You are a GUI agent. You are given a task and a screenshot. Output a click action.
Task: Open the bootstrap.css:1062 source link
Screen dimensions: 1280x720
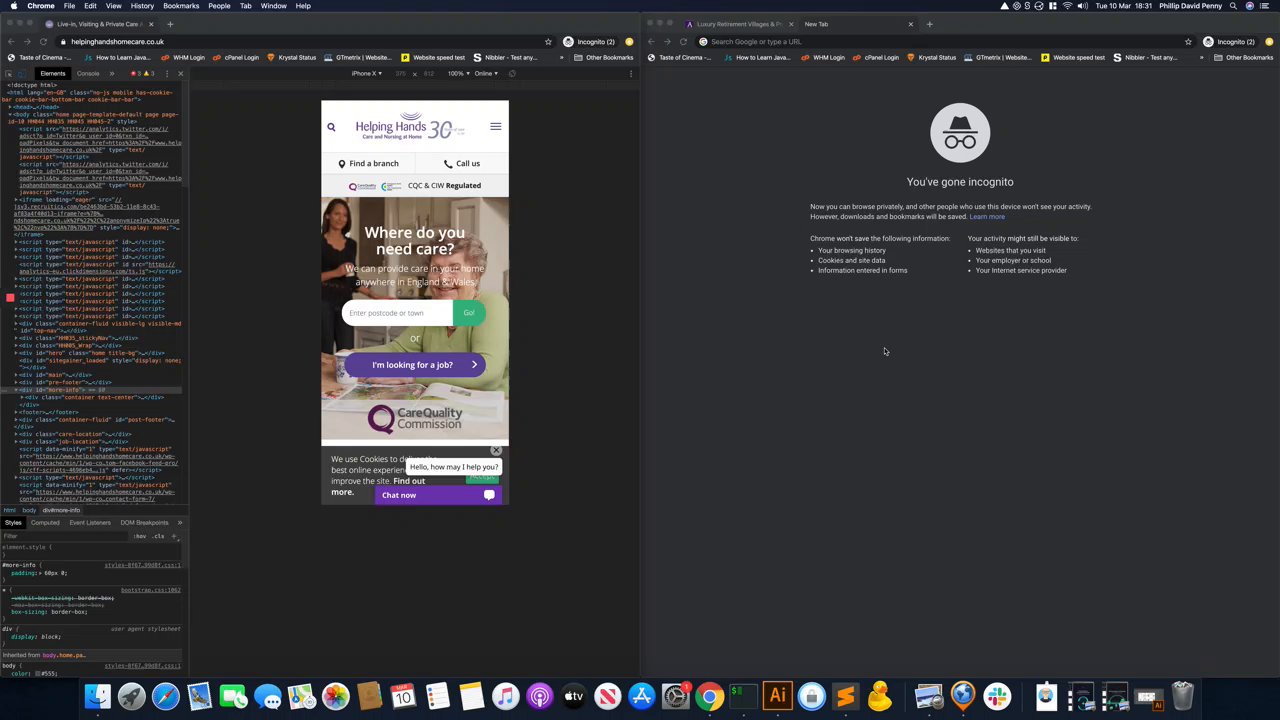[x=151, y=590]
